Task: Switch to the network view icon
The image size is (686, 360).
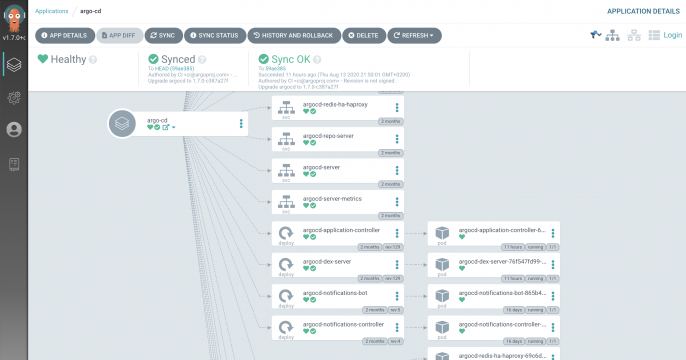Action: [634, 35]
